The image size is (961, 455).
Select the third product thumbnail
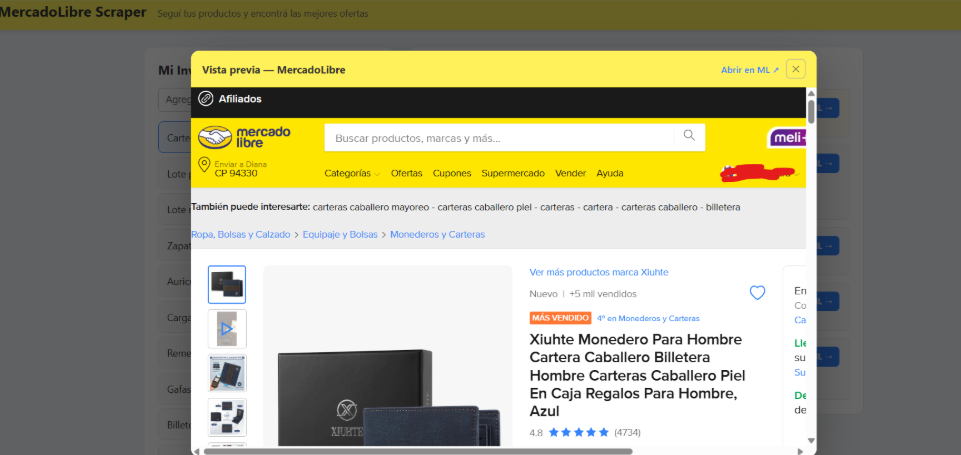pos(227,373)
